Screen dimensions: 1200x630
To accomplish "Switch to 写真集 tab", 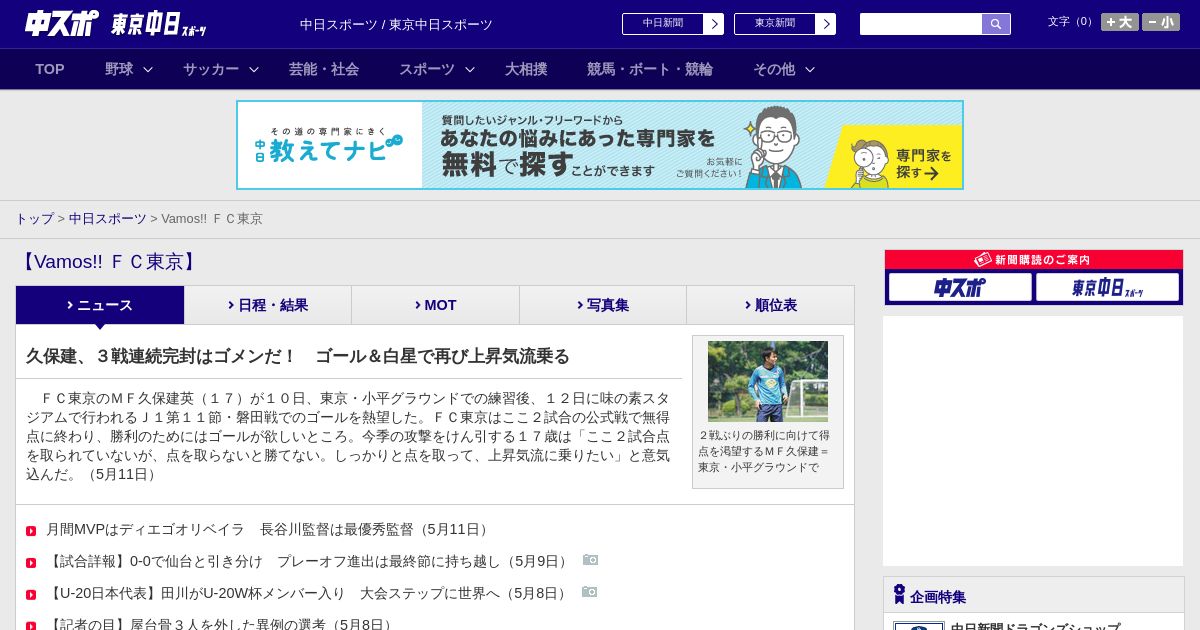I will (603, 305).
